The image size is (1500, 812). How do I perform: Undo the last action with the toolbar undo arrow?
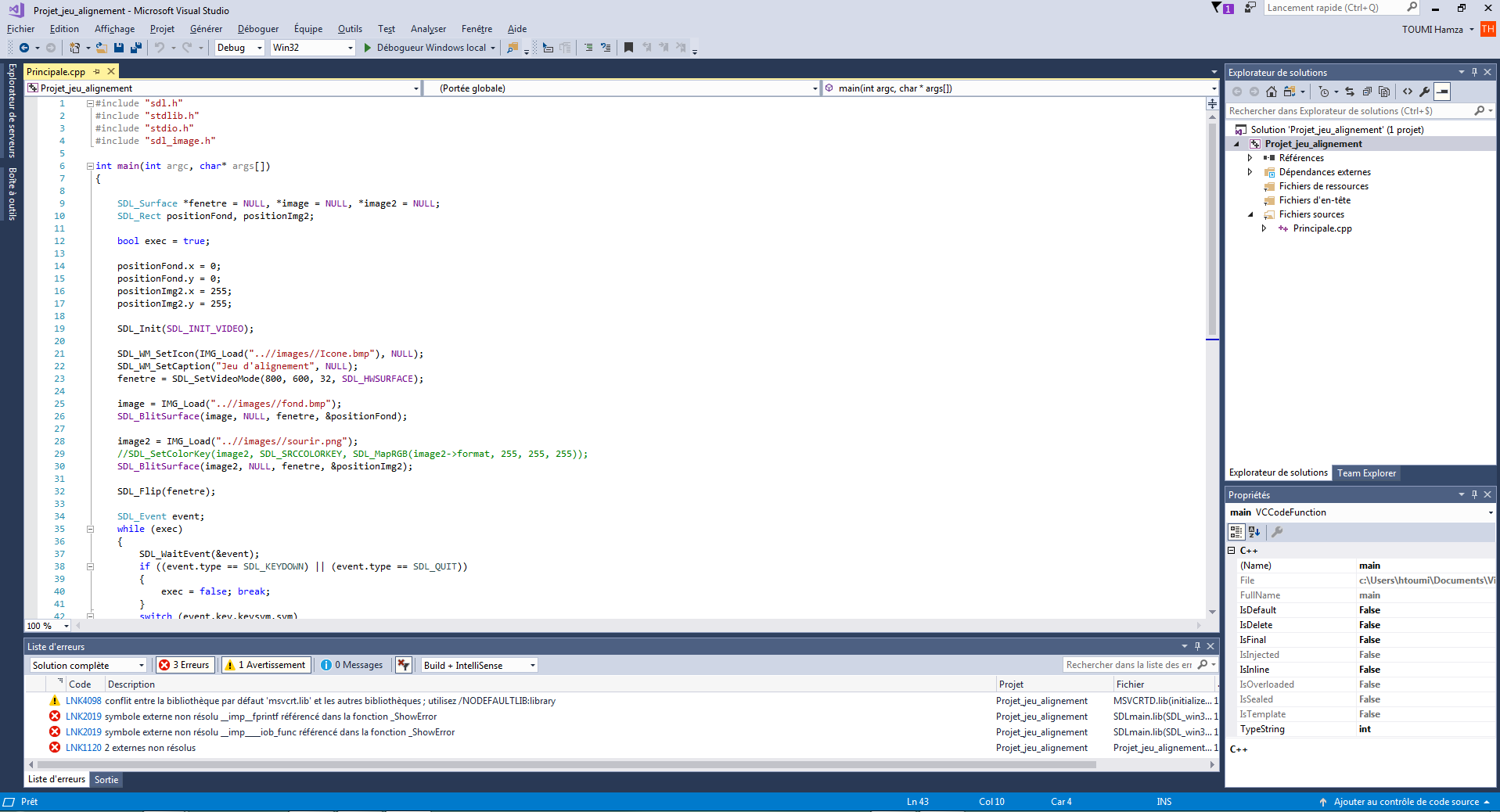click(x=160, y=48)
